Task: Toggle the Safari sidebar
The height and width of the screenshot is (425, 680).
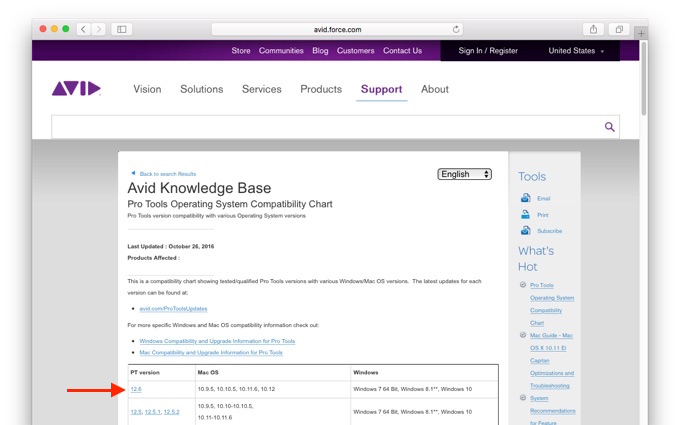Action: (122, 29)
